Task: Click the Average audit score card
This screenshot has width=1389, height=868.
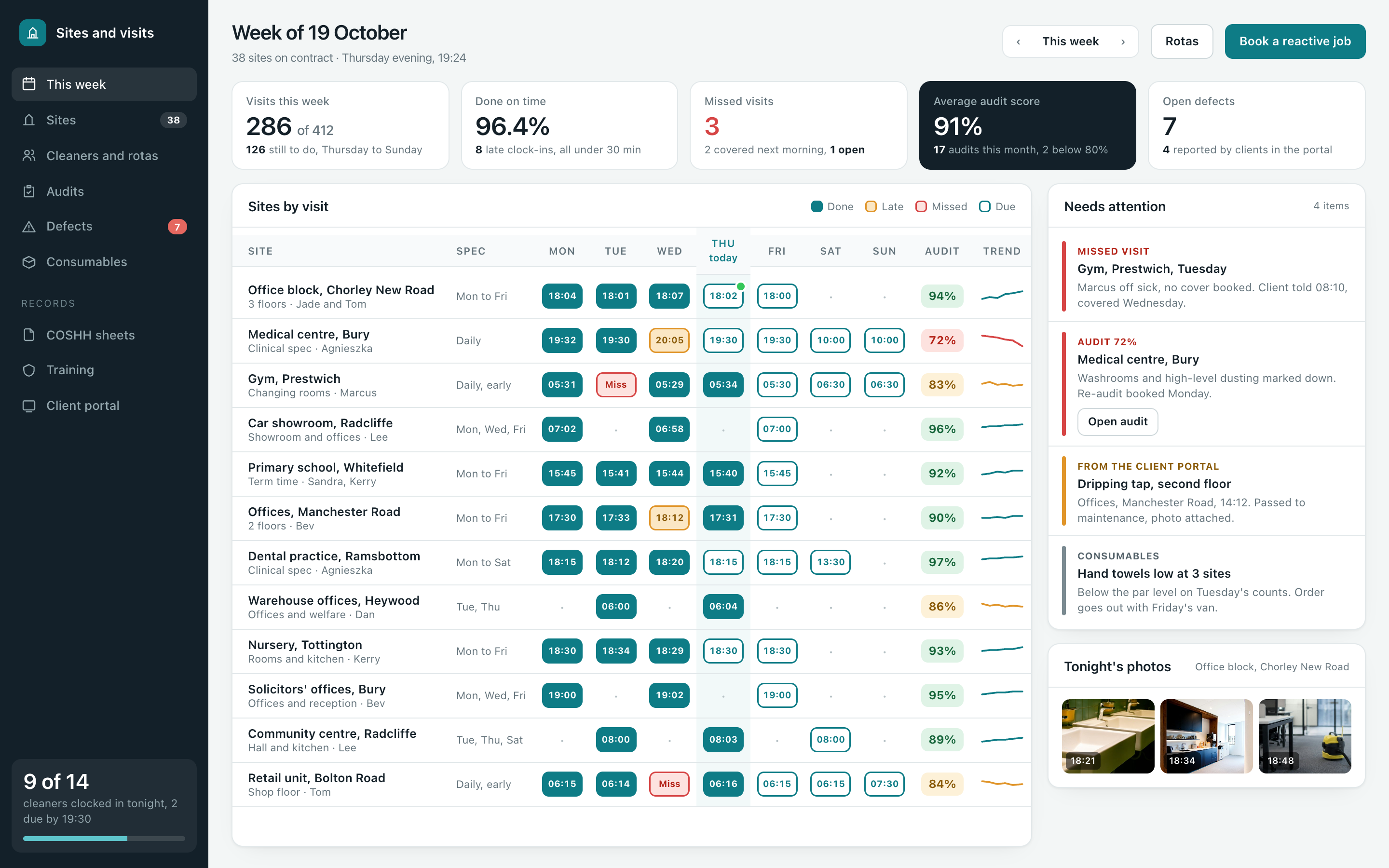Action: pyautogui.click(x=1027, y=125)
